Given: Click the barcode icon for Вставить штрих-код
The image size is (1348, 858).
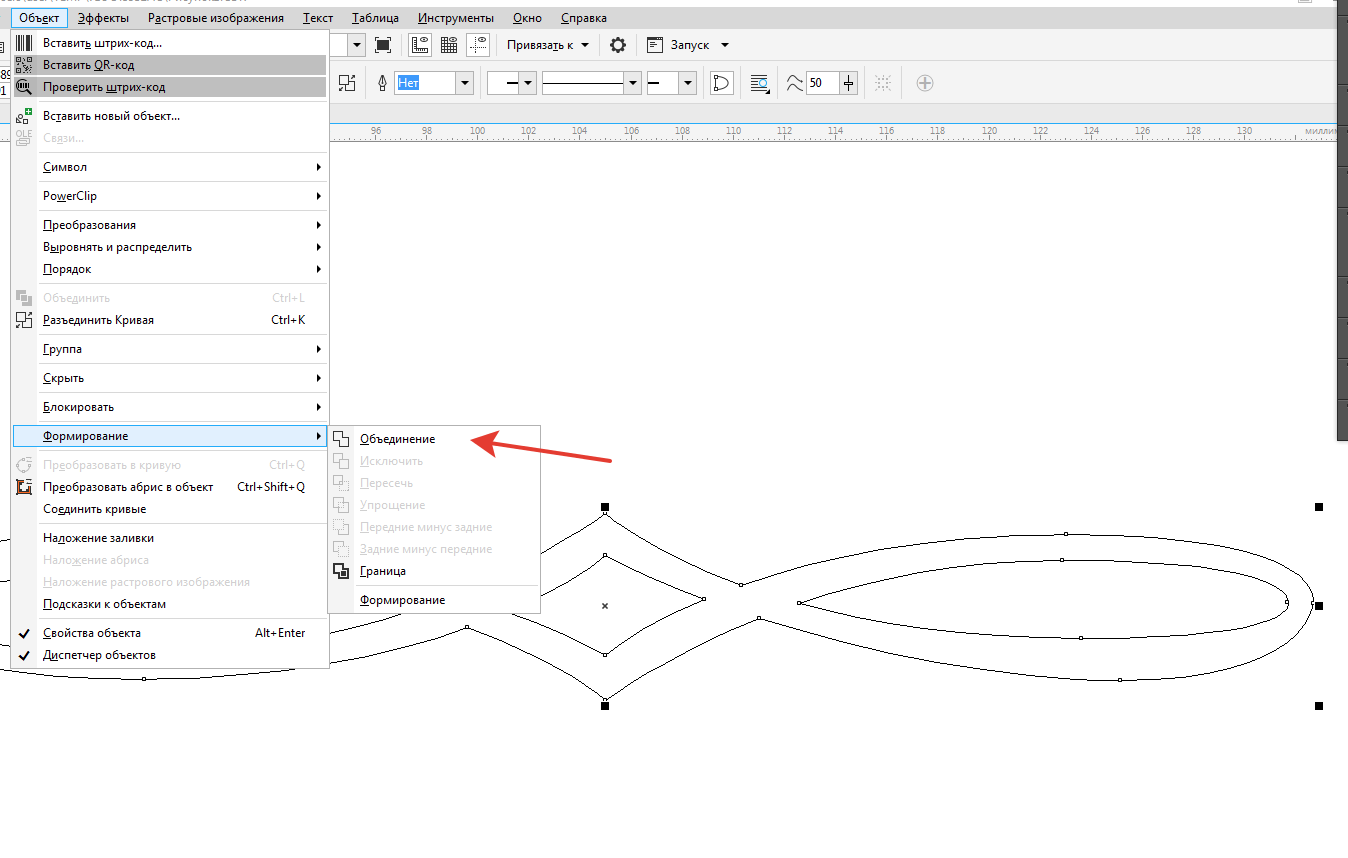Looking at the screenshot, I should (x=23, y=43).
